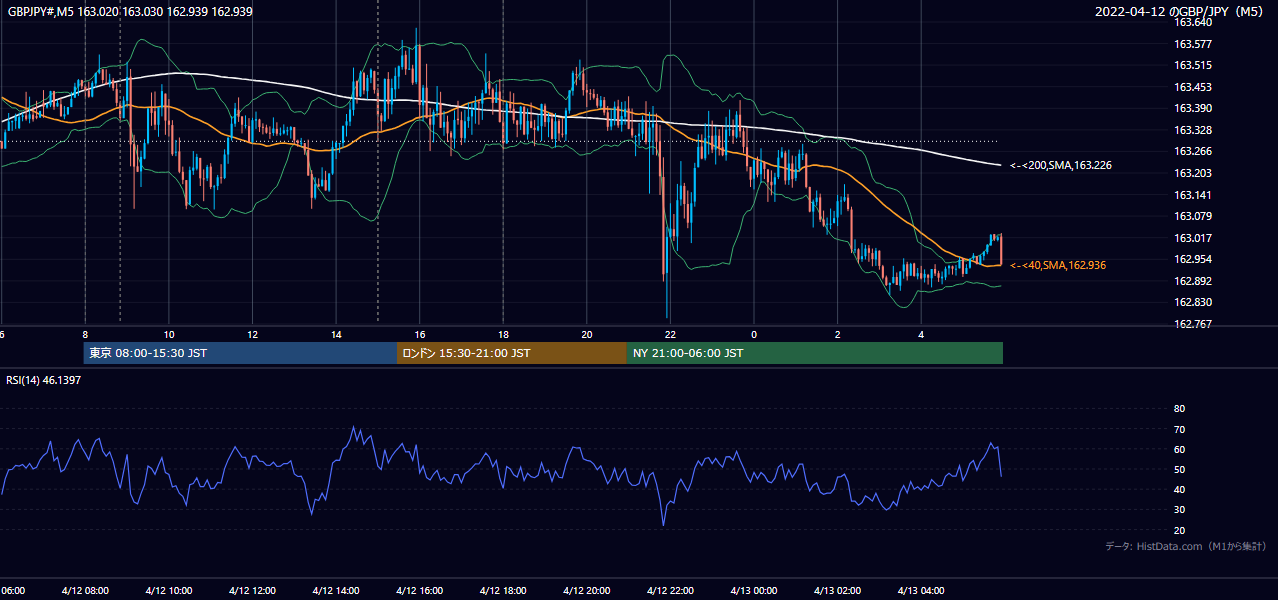1278x600 pixels.
Task: Click the RSI(14) 46.1397 indicator label
Action: pyautogui.click(x=41, y=381)
